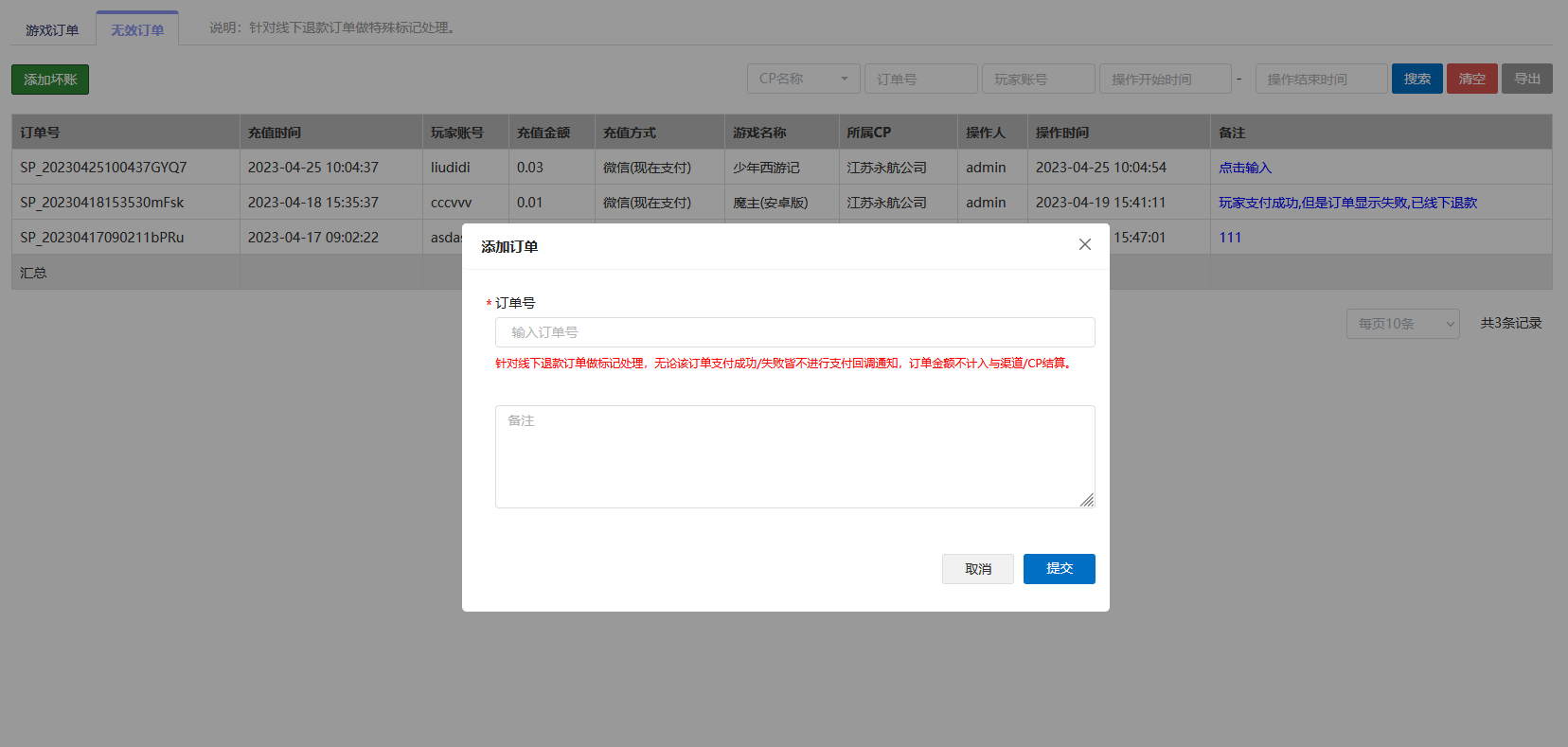Screen dimensions: 1568x747
Task: Click the 导出 export button
Action: (x=1527, y=79)
